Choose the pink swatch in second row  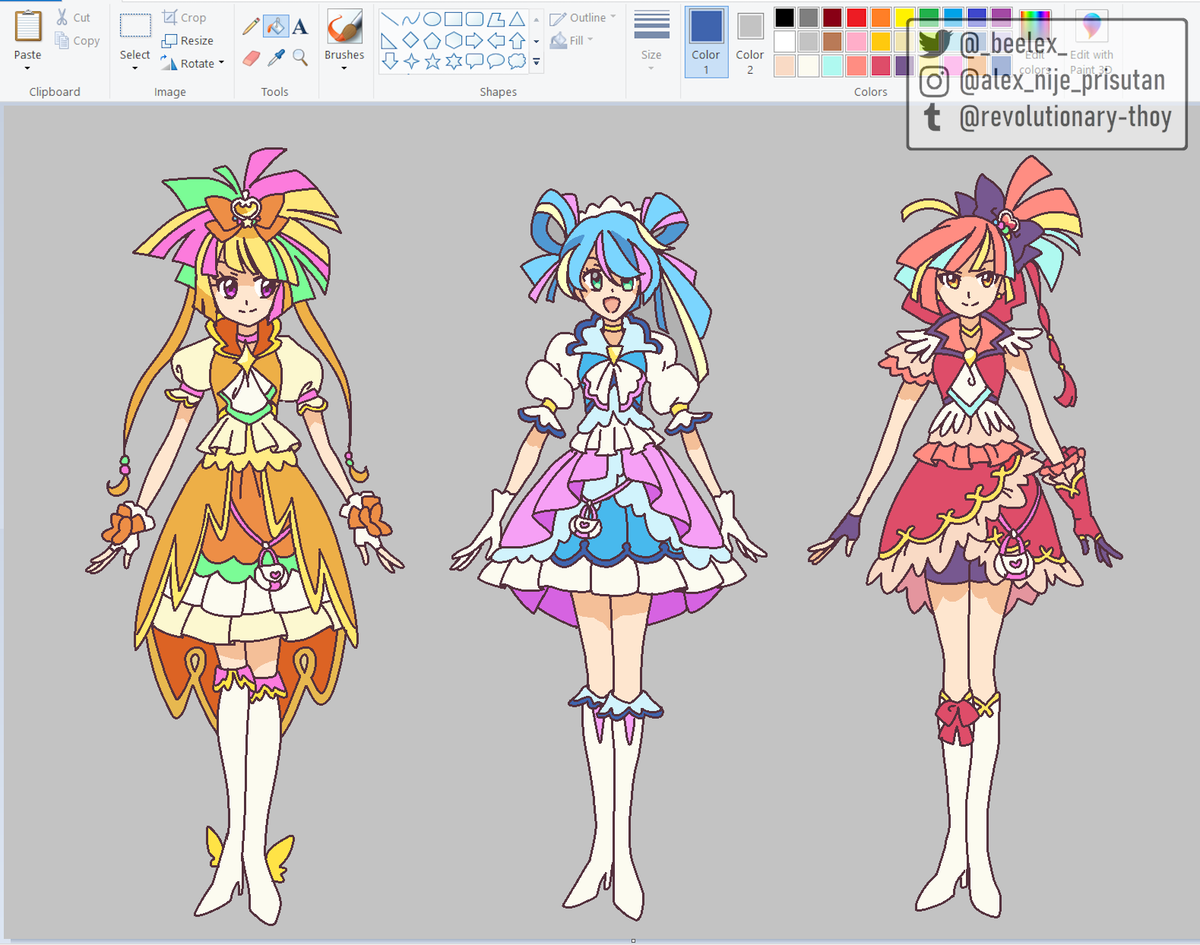(x=857, y=41)
